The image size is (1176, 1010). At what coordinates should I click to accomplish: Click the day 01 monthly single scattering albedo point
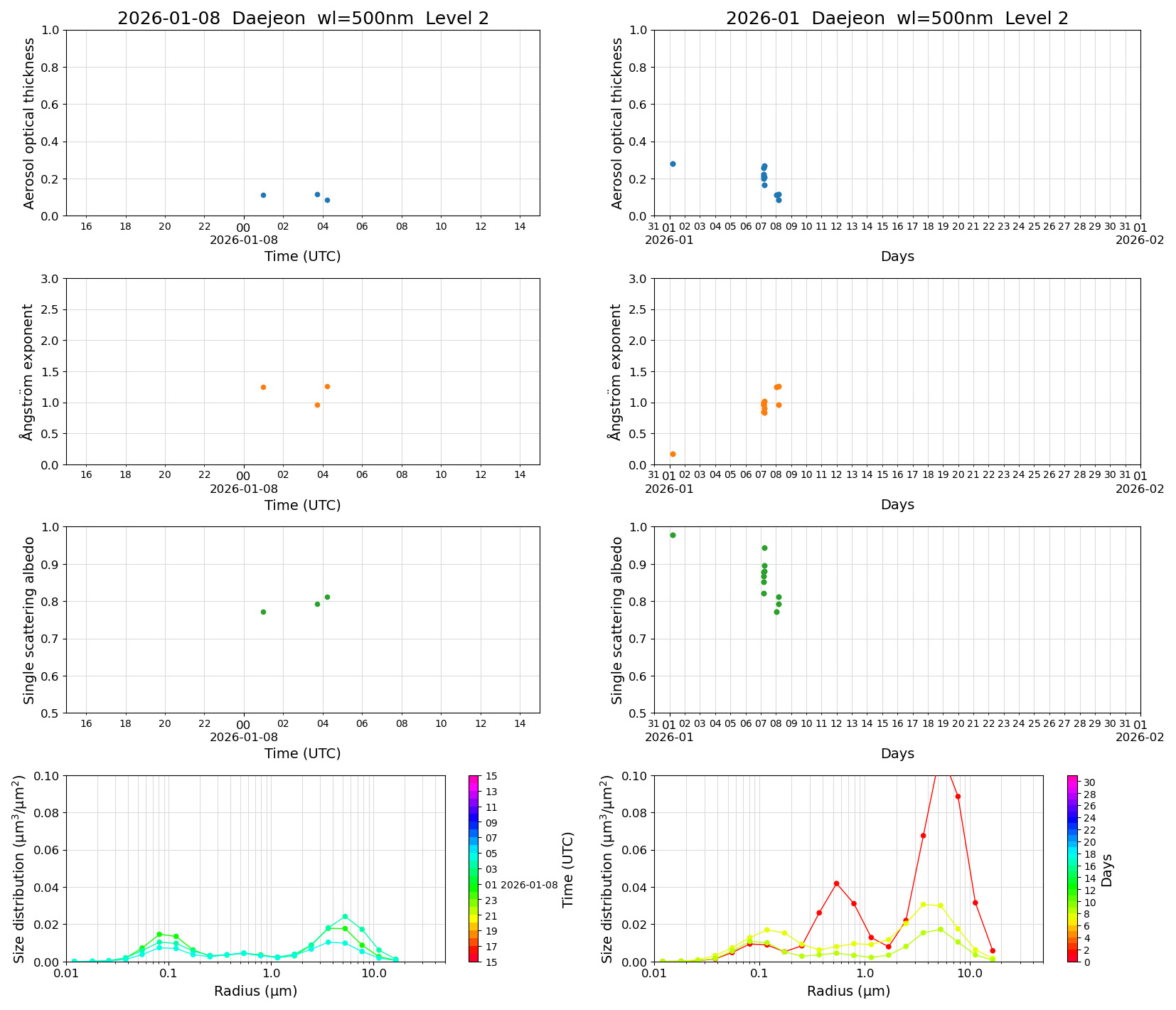coord(673,535)
